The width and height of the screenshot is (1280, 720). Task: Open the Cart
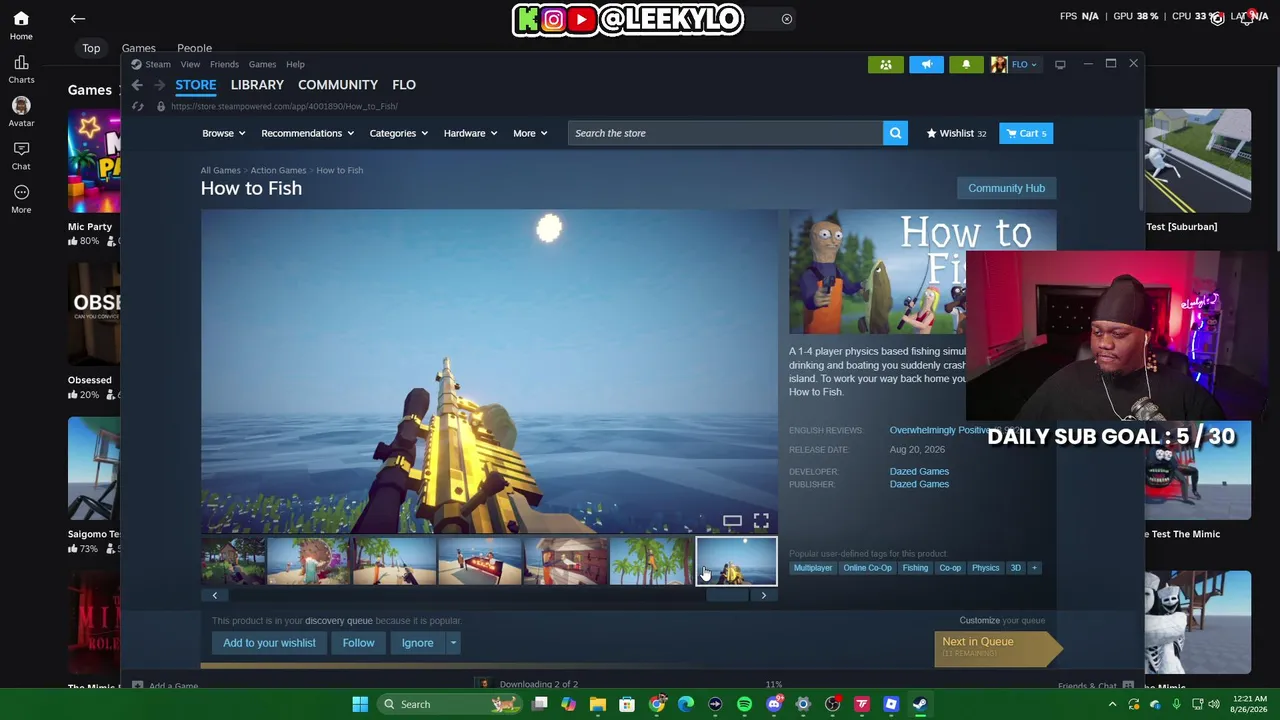tap(1026, 133)
